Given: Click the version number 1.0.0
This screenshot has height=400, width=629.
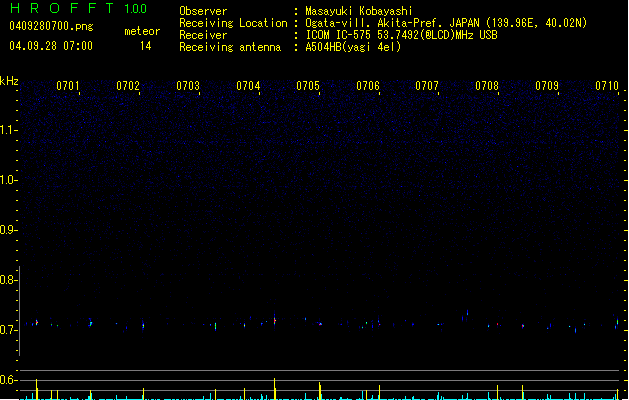Looking at the screenshot, I should tap(136, 9).
